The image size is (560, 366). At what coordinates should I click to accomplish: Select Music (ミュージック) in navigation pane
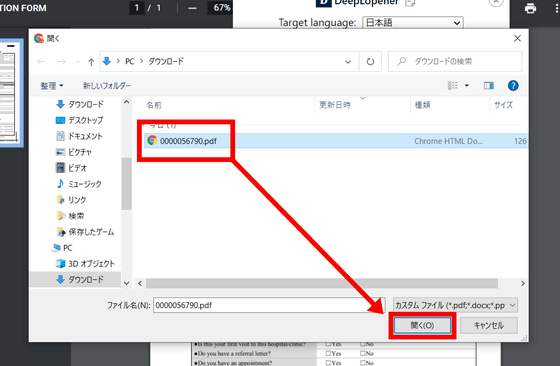[x=79, y=184]
